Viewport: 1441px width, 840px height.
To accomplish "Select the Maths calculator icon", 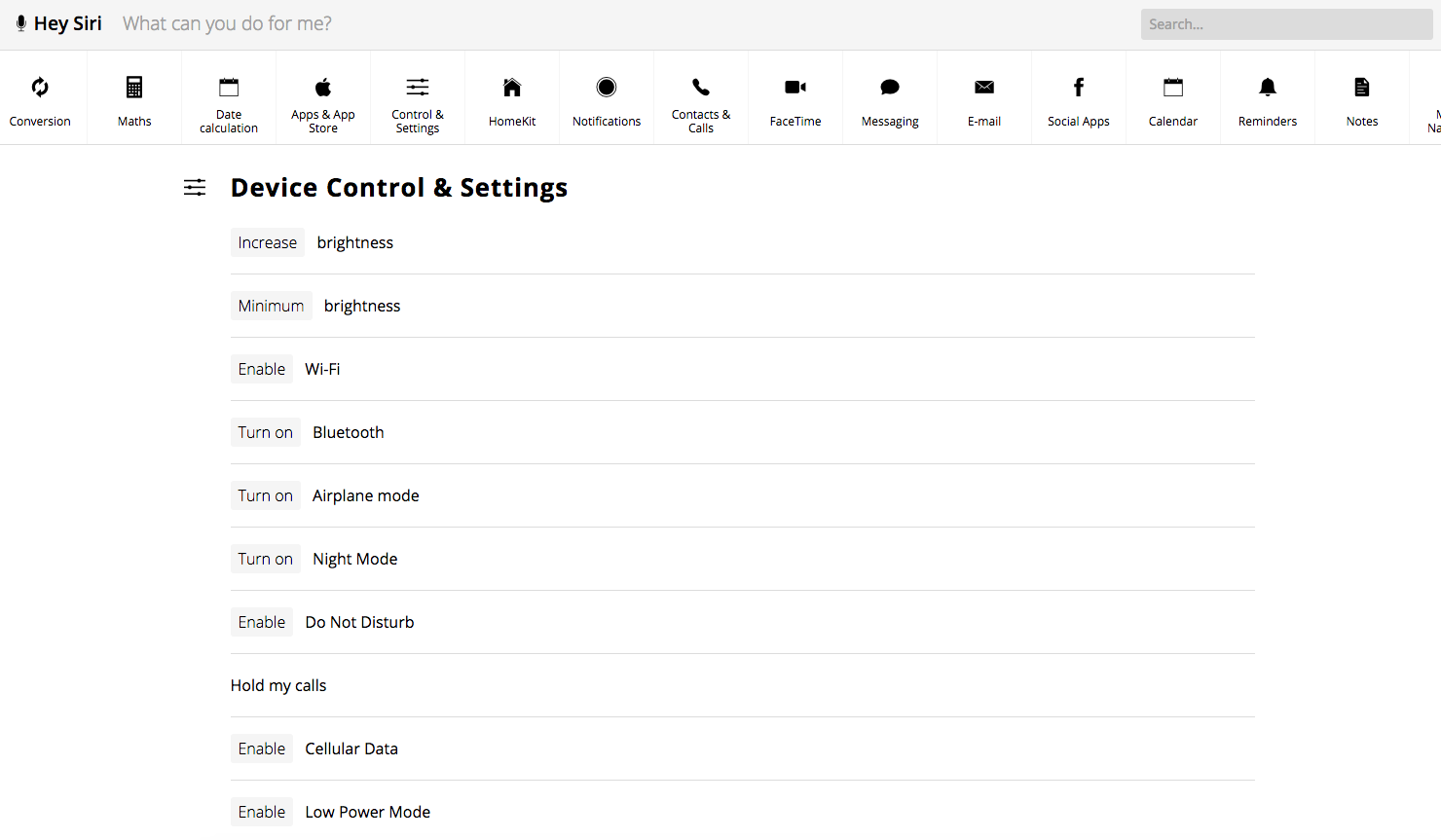I will tap(134, 88).
